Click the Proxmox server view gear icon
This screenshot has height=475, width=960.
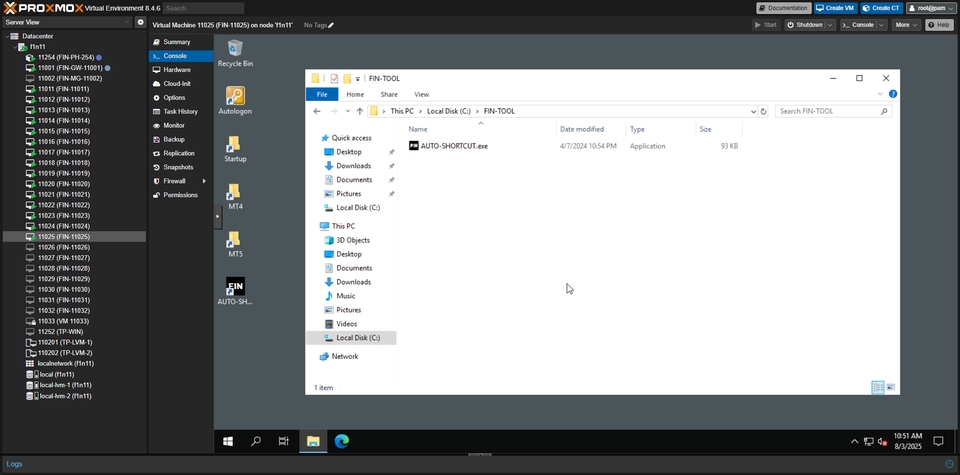140,22
